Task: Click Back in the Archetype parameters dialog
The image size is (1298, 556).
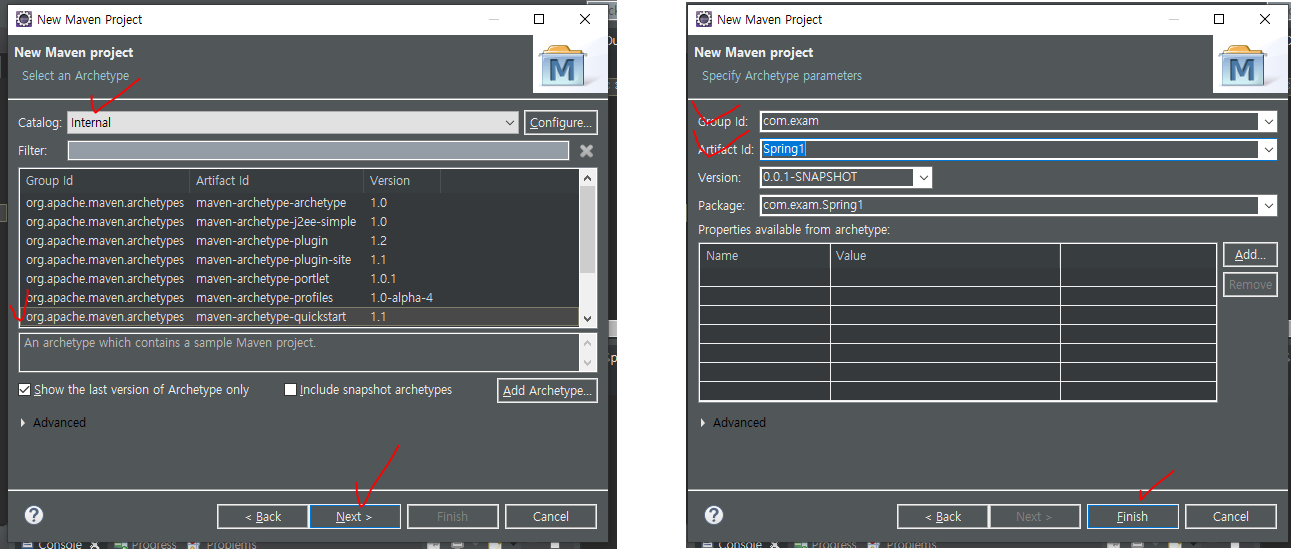Action: (943, 516)
